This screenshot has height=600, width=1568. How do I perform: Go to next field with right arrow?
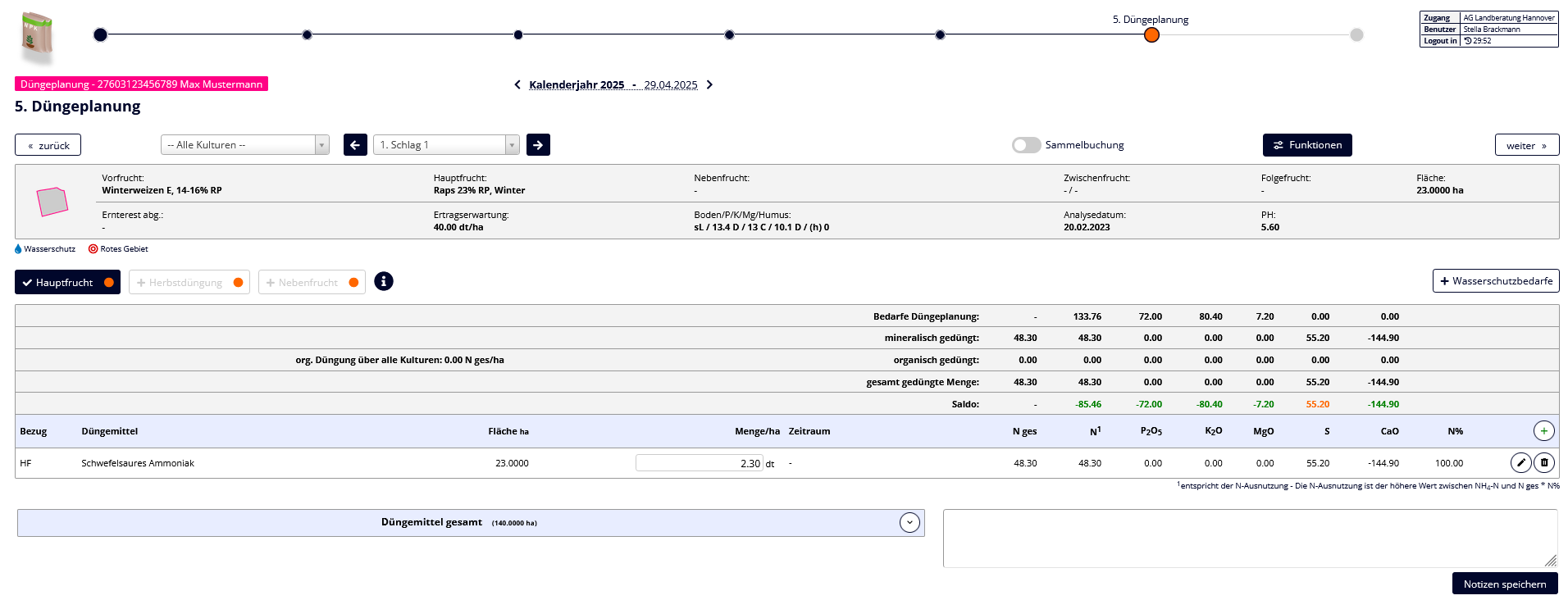pyautogui.click(x=538, y=145)
